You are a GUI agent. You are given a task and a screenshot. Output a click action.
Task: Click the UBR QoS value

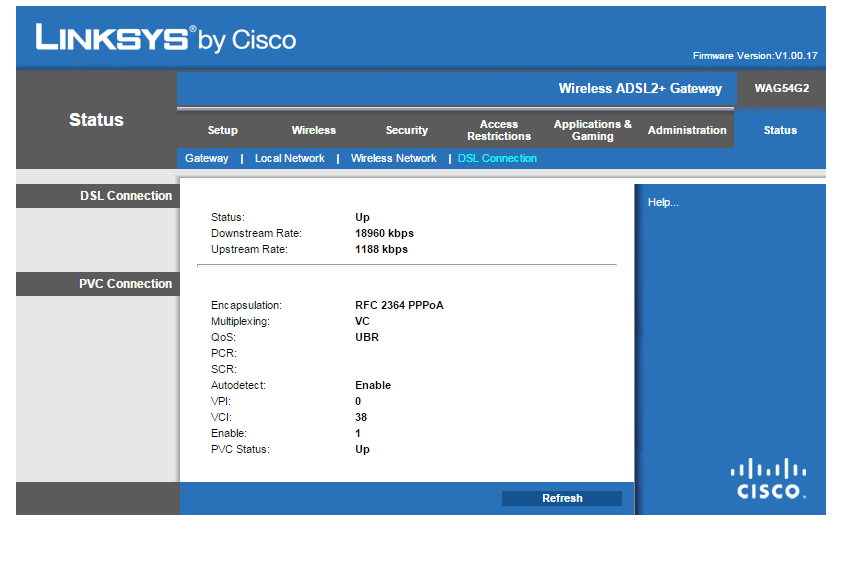[367, 338]
